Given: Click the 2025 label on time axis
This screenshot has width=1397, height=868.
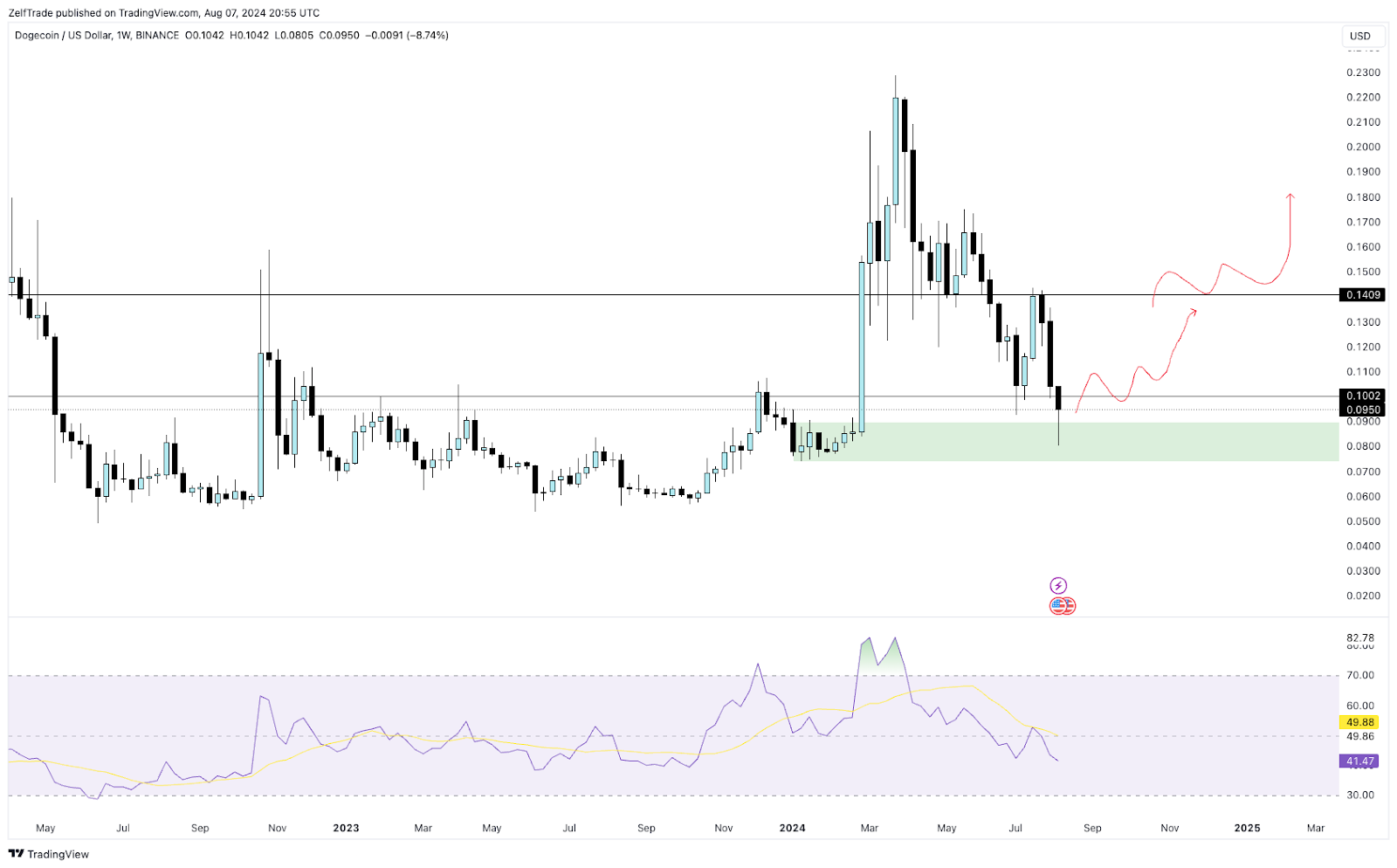Looking at the screenshot, I should 1247,828.
